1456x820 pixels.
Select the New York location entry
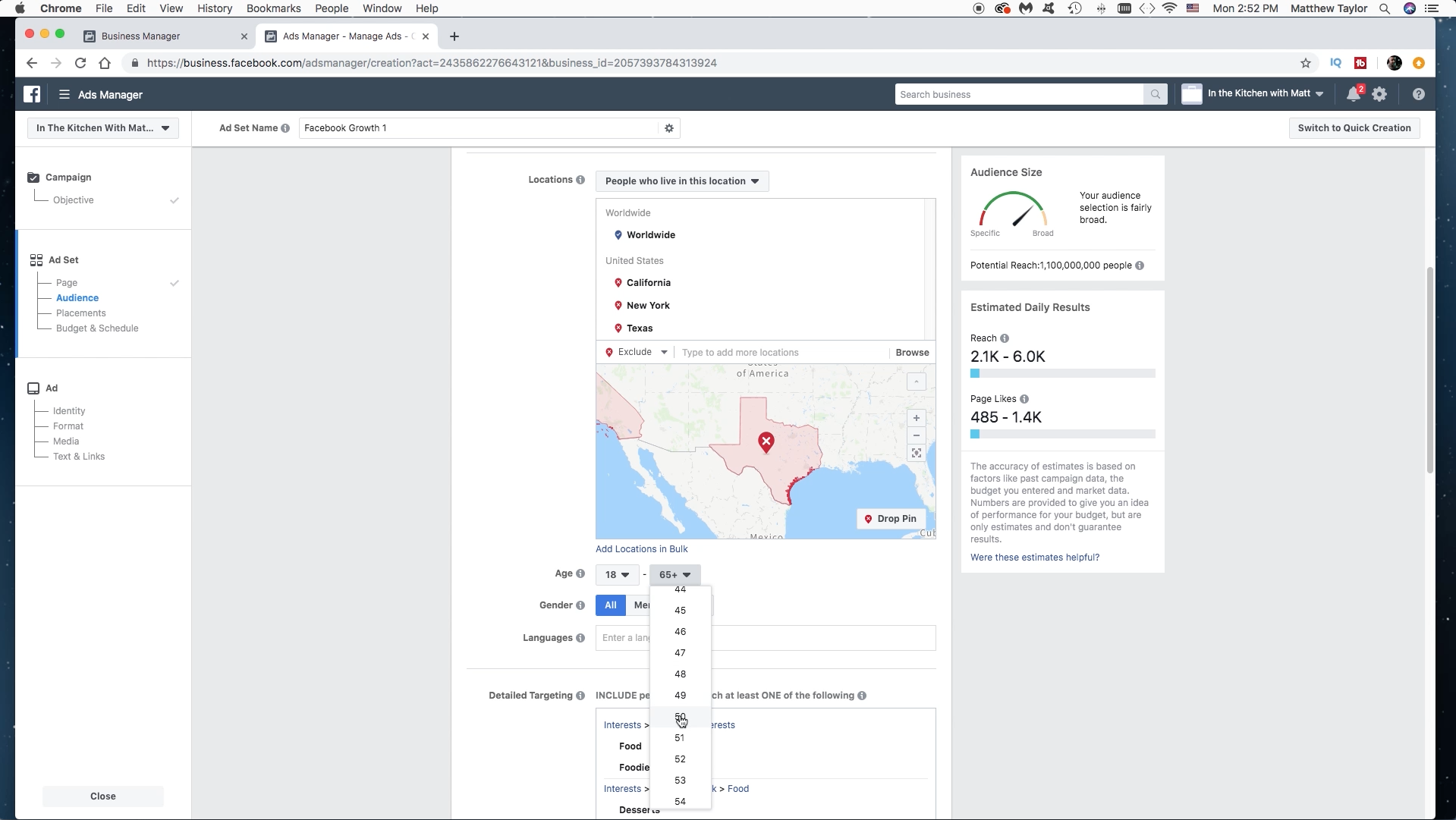648,306
